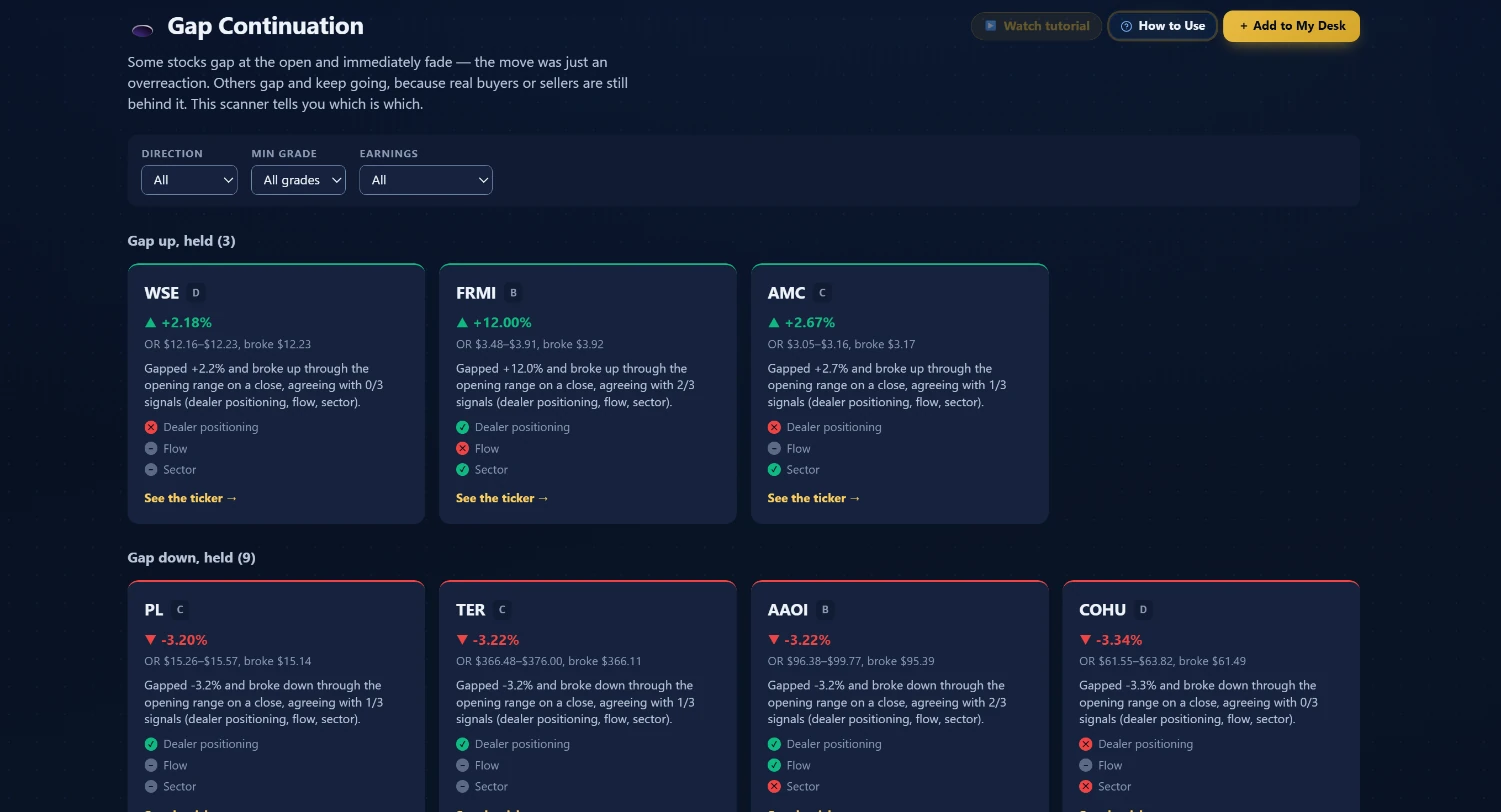Click the AAOI ticker heading

tap(788, 610)
